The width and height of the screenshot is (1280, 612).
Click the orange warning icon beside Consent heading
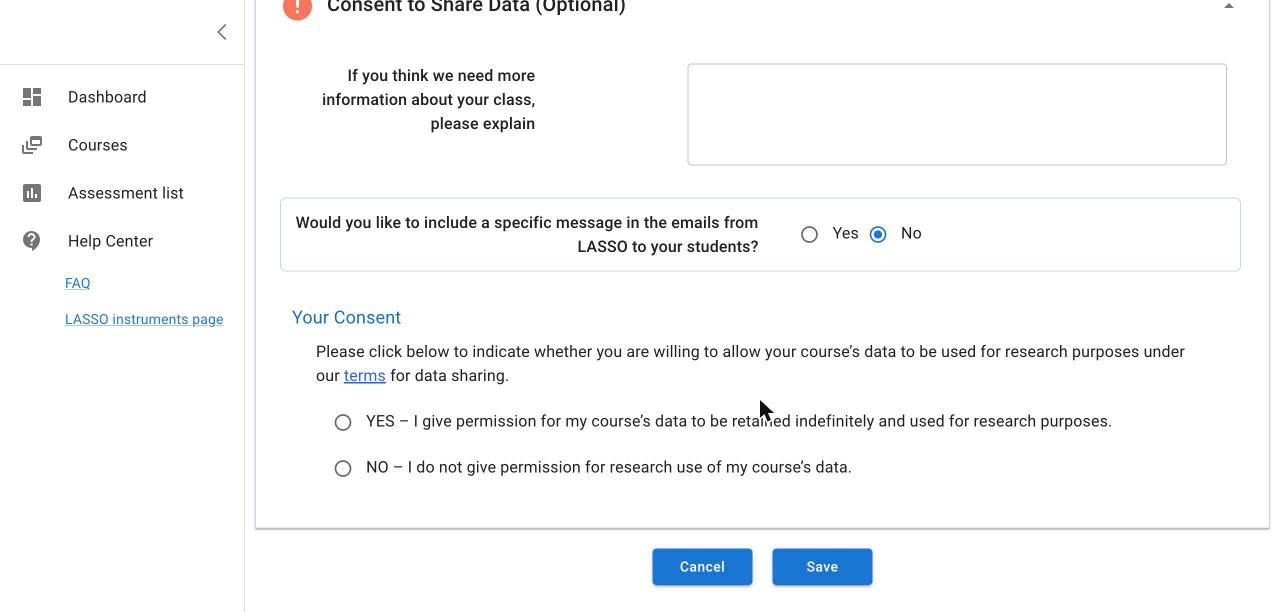coord(297,7)
